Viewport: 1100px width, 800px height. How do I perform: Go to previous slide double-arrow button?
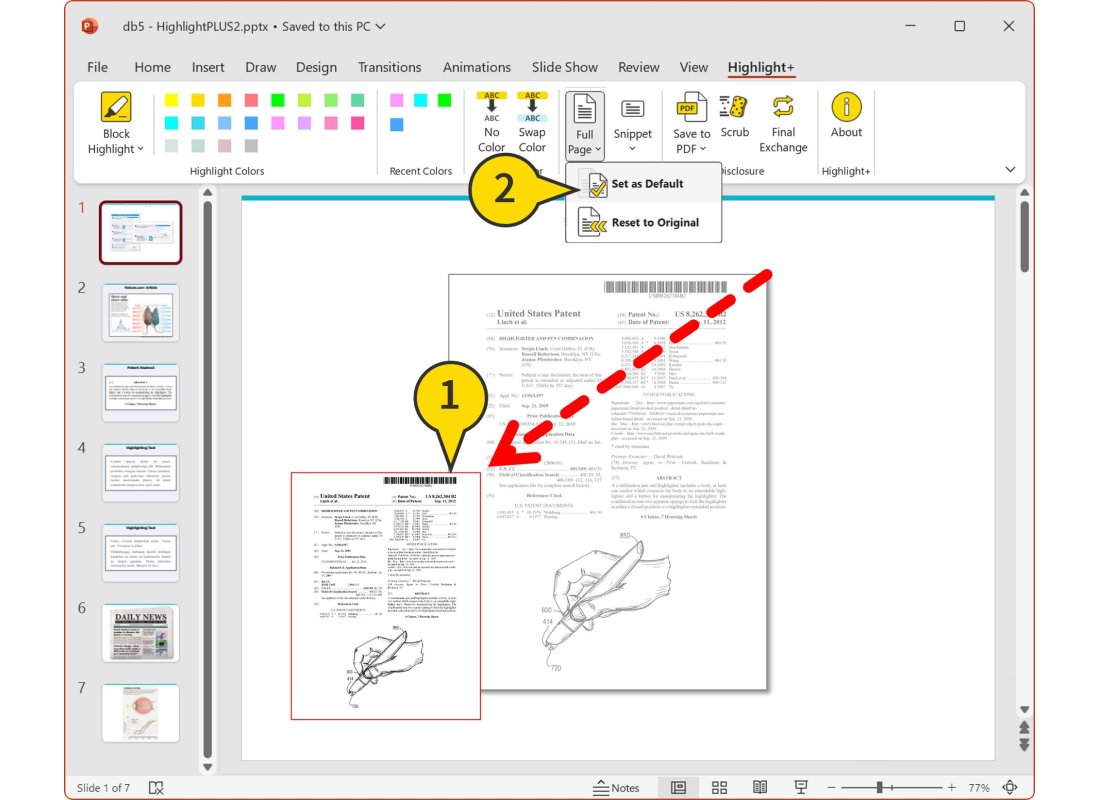click(1024, 727)
